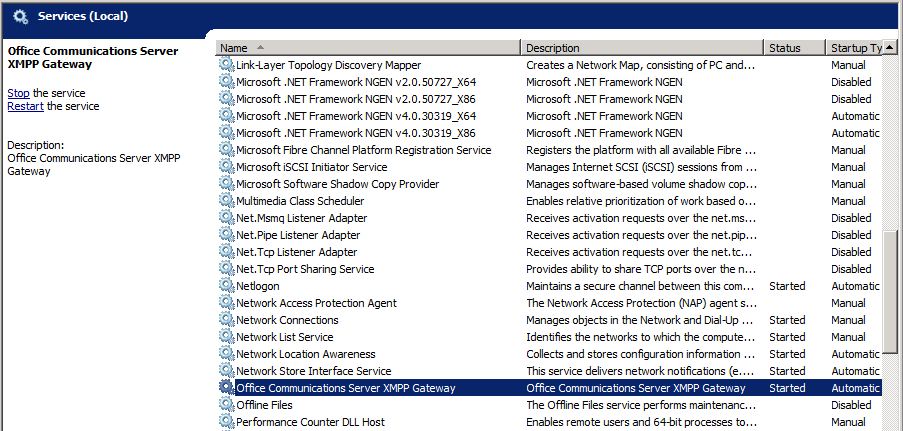903x431 pixels.
Task: Click gear icon of Network Store Interface Service
Action: point(227,370)
